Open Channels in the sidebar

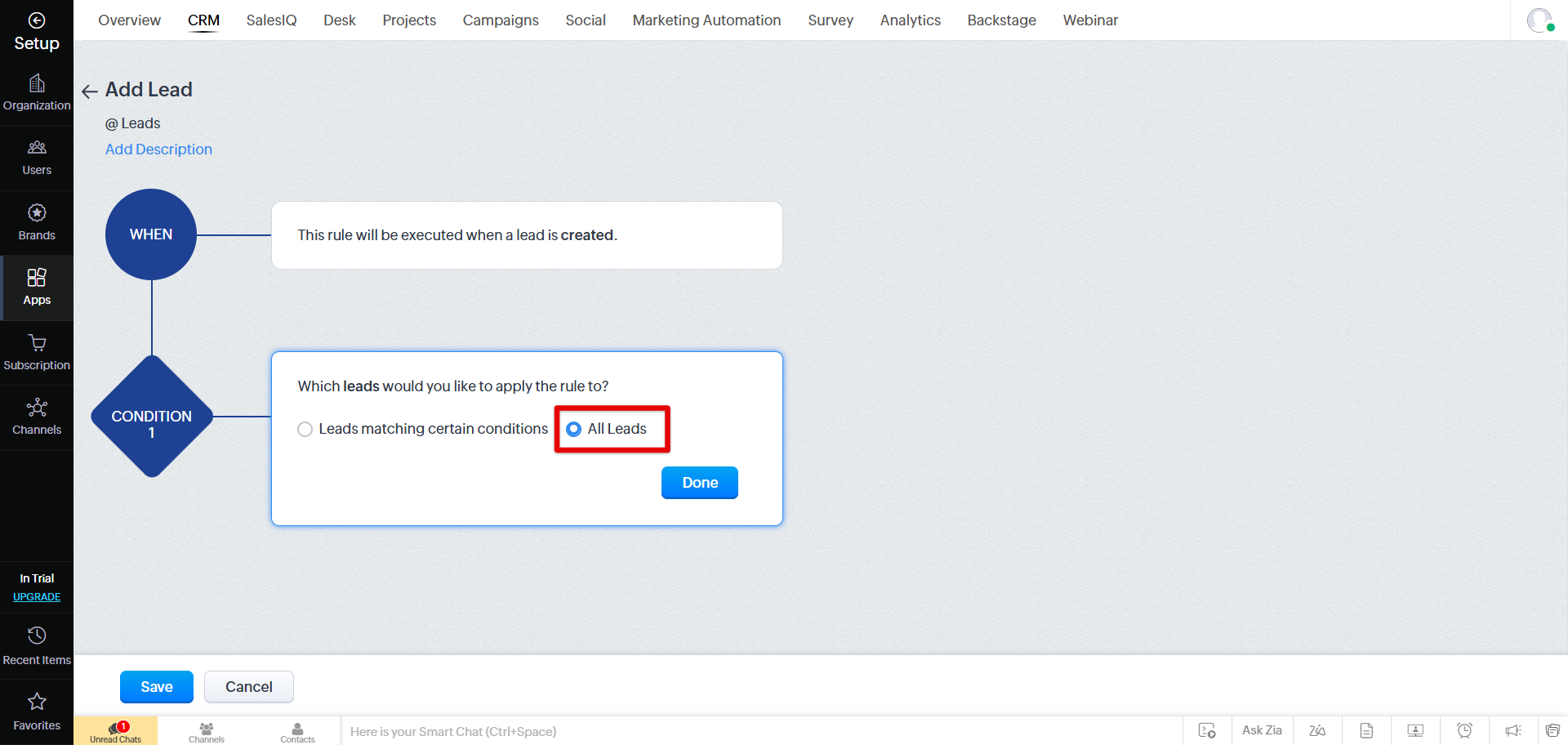click(x=37, y=417)
